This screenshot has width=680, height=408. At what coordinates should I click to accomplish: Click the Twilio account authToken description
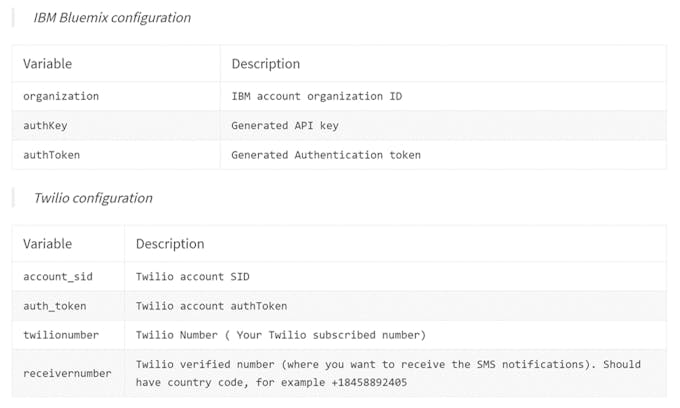[212, 306]
